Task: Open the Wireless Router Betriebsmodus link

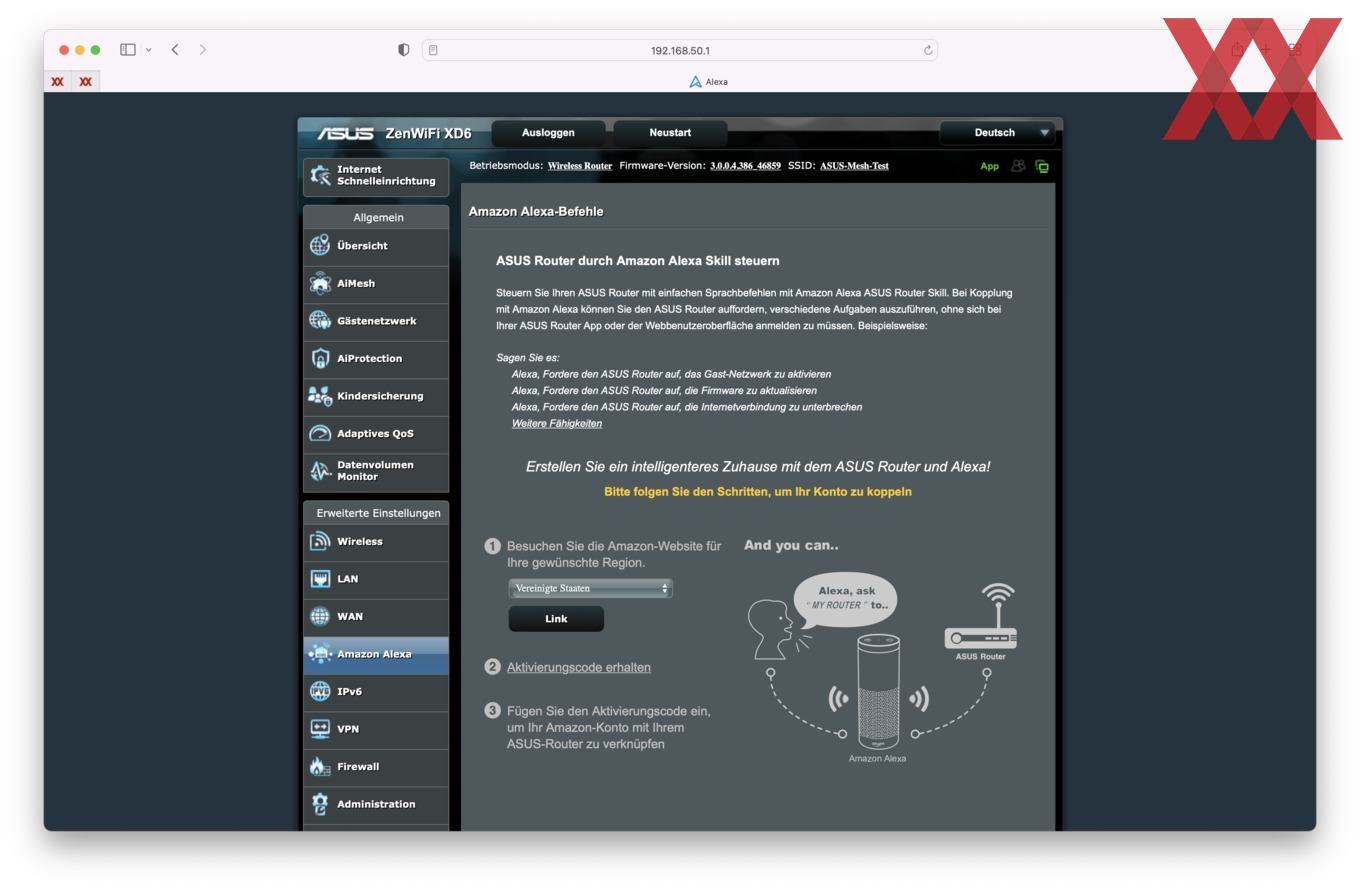Action: [x=580, y=166]
